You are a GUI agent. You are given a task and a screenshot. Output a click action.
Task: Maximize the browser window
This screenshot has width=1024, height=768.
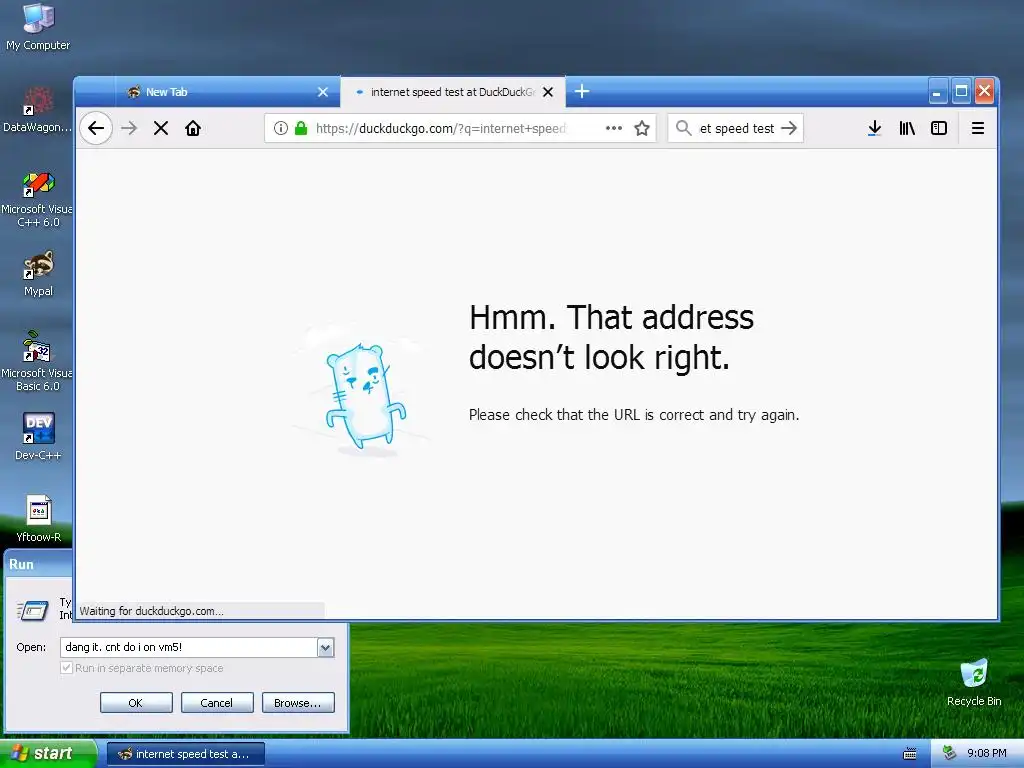pyautogui.click(x=961, y=91)
